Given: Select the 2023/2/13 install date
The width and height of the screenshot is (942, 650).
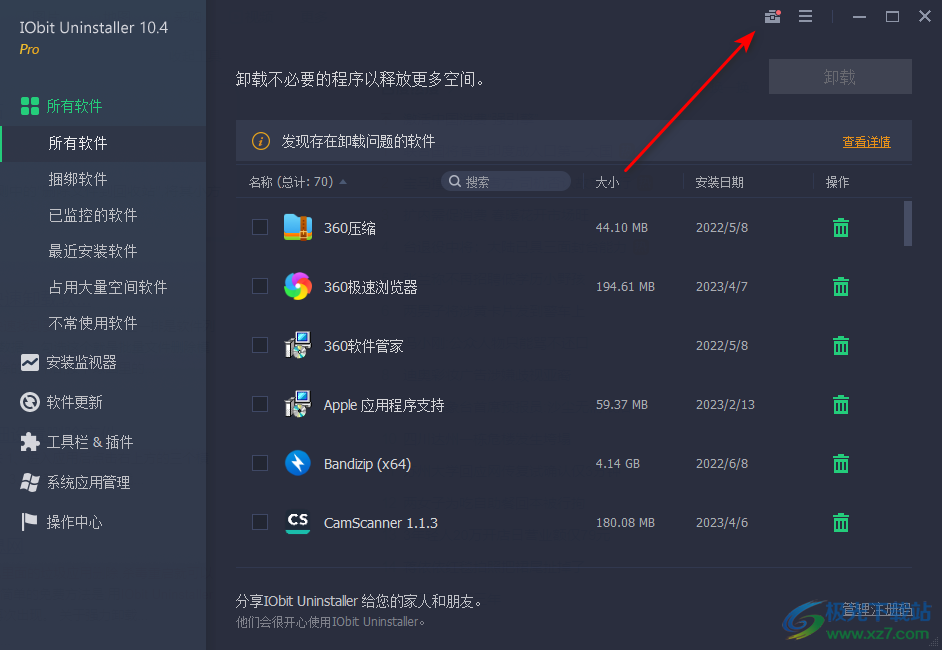Looking at the screenshot, I should click(725, 405).
